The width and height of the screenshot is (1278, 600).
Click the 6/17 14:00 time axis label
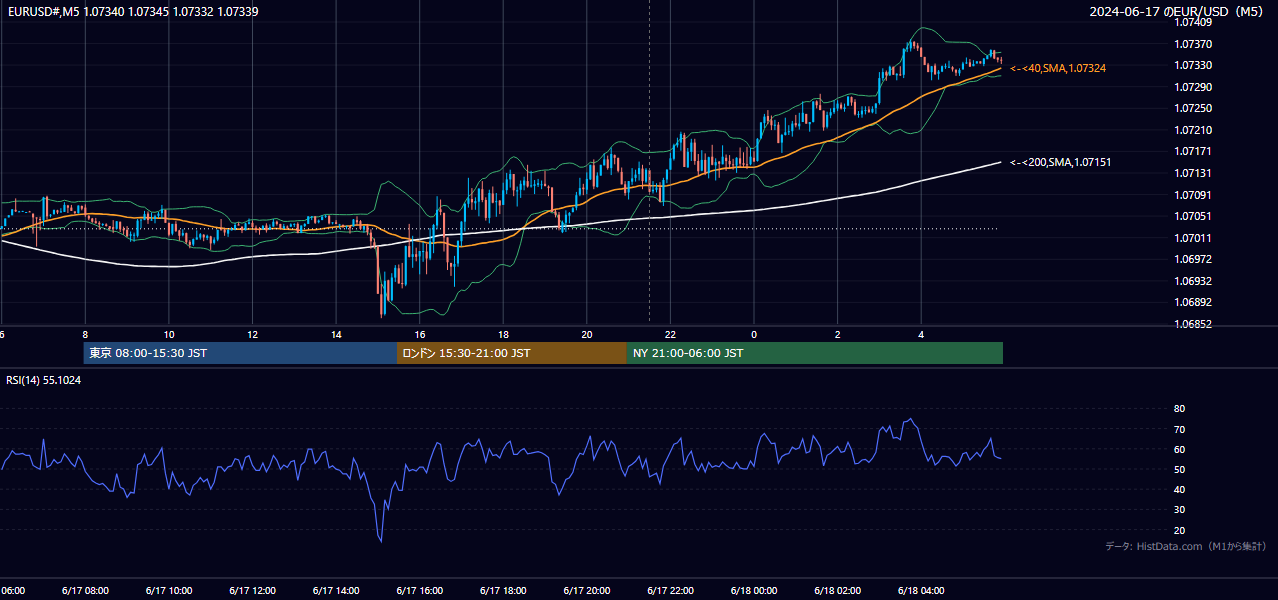coord(336,590)
